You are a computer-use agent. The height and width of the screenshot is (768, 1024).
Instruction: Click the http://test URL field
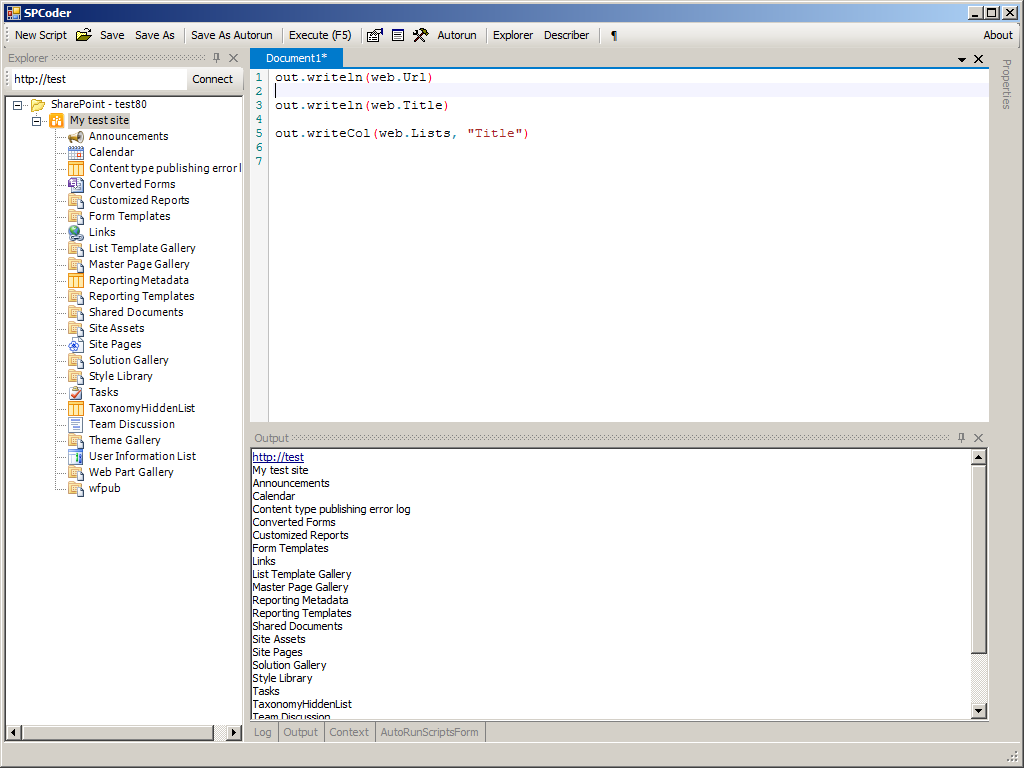coord(98,79)
